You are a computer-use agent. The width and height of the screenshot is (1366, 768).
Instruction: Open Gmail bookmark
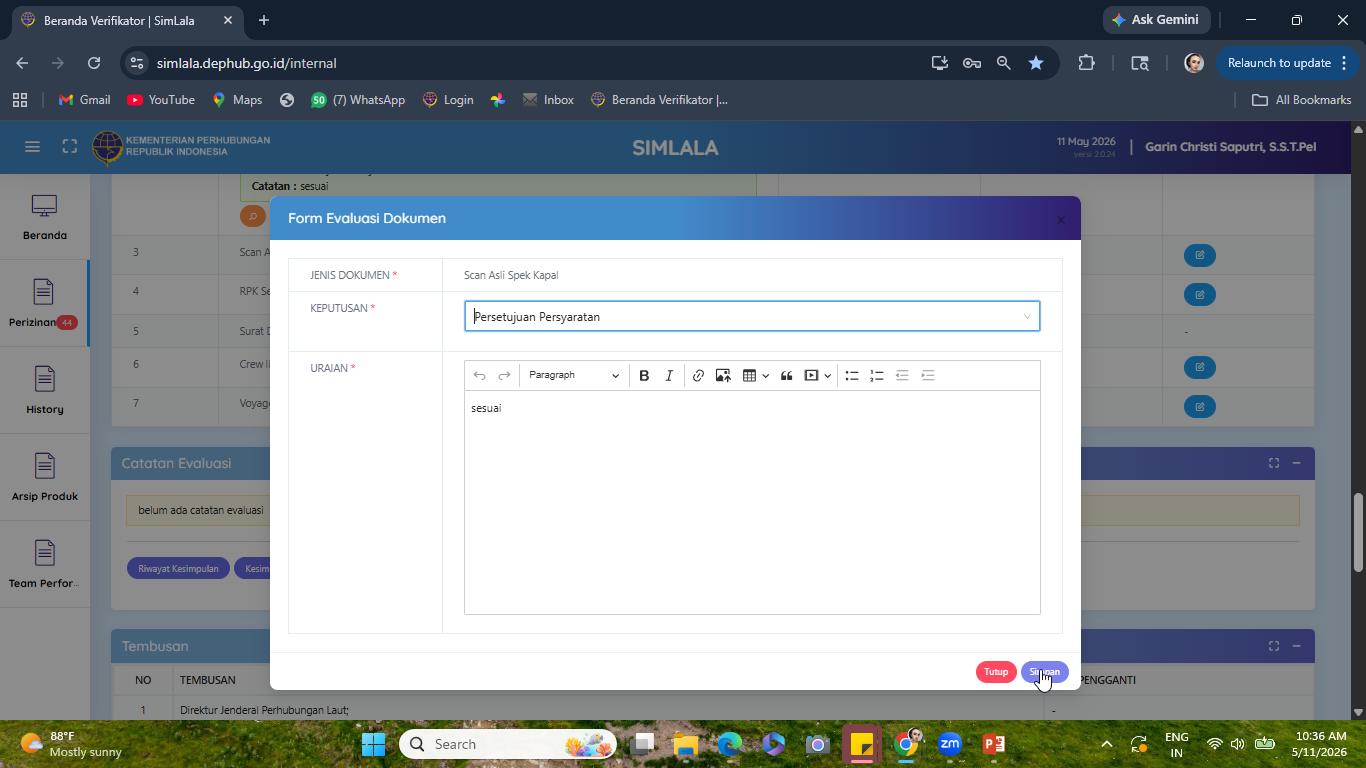point(84,100)
